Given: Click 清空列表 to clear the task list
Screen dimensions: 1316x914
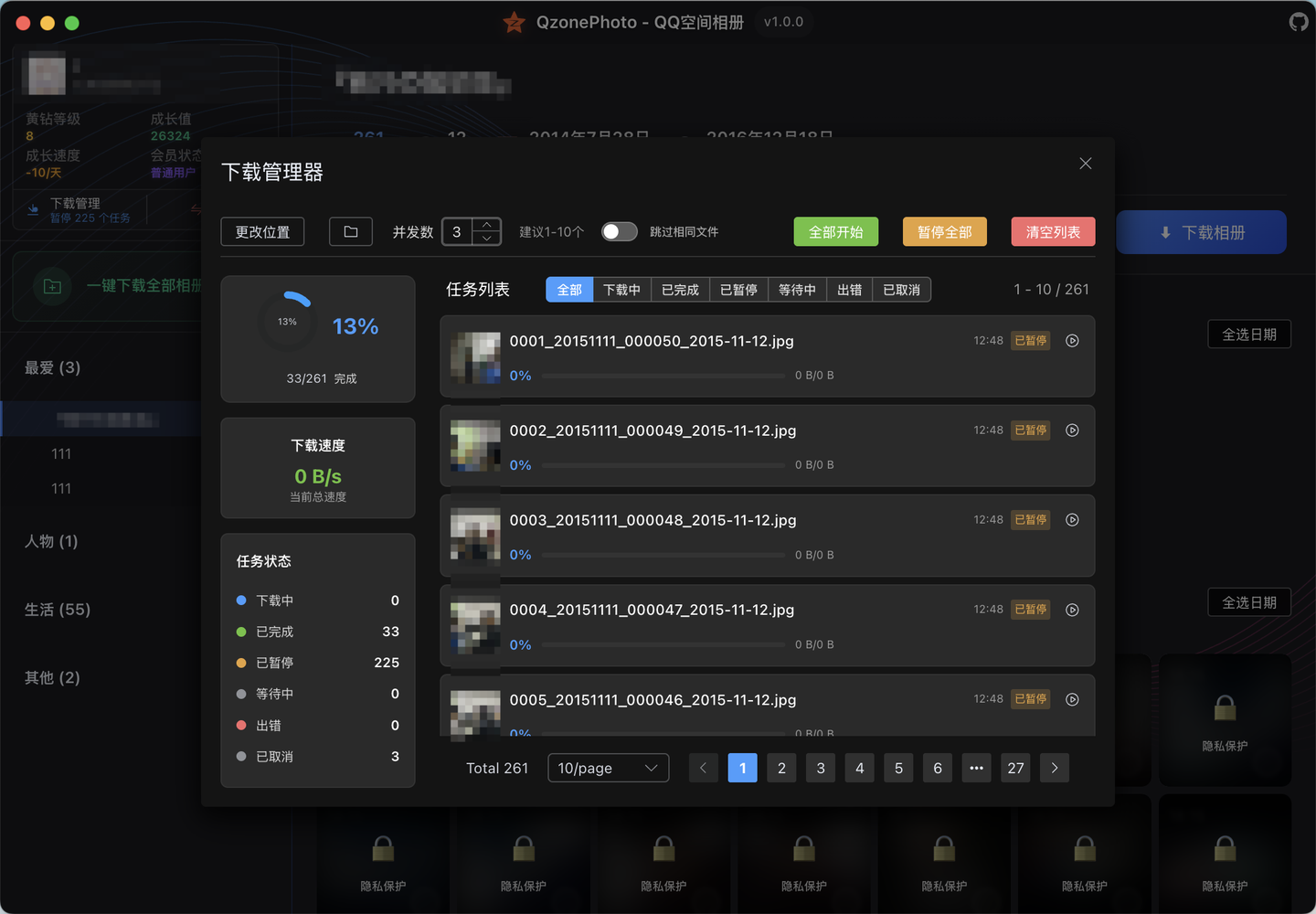Looking at the screenshot, I should (1053, 231).
